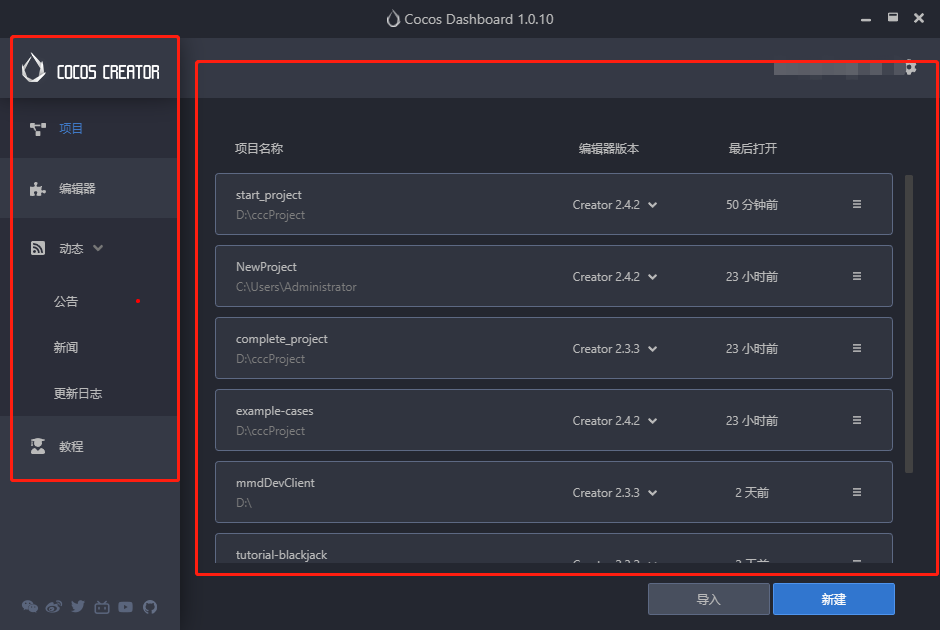Open the menu icon for complete_project
Image resolution: width=940 pixels, height=630 pixels.
point(857,348)
